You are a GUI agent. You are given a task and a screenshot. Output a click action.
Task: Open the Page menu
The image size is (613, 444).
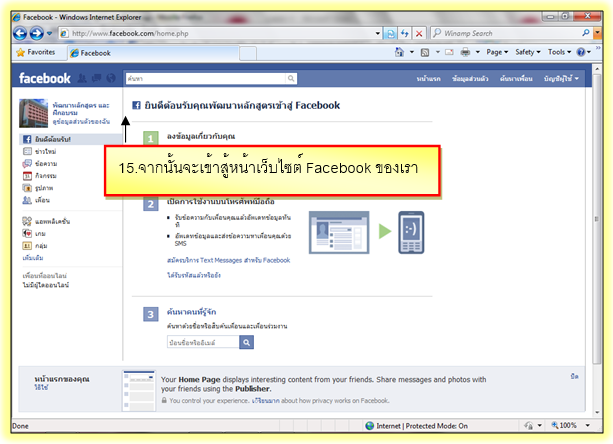tap(497, 52)
